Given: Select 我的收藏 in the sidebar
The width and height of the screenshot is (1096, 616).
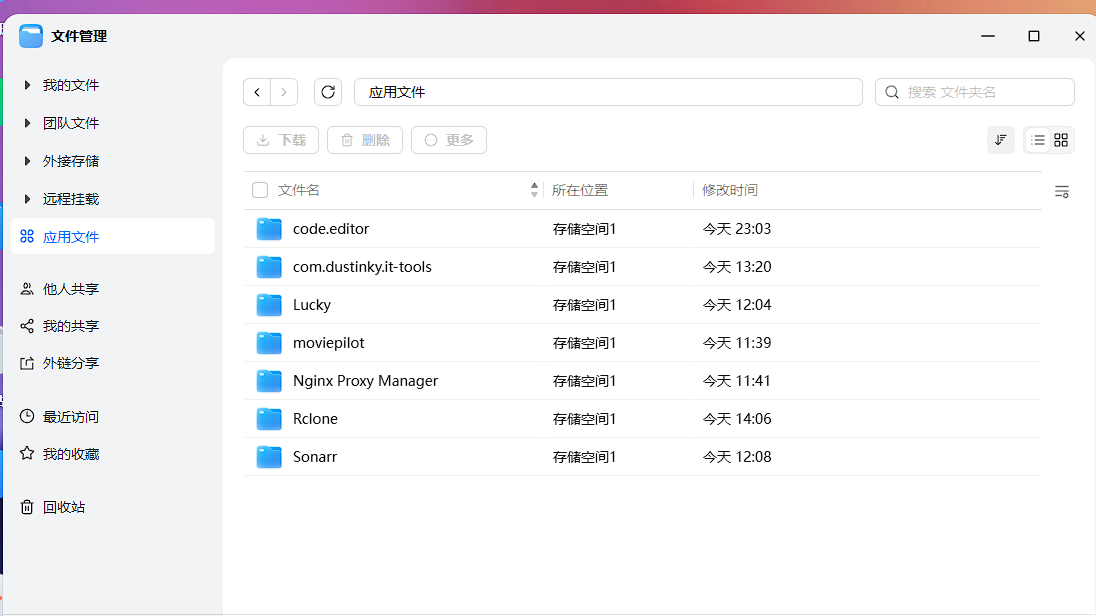Looking at the screenshot, I should point(70,454).
